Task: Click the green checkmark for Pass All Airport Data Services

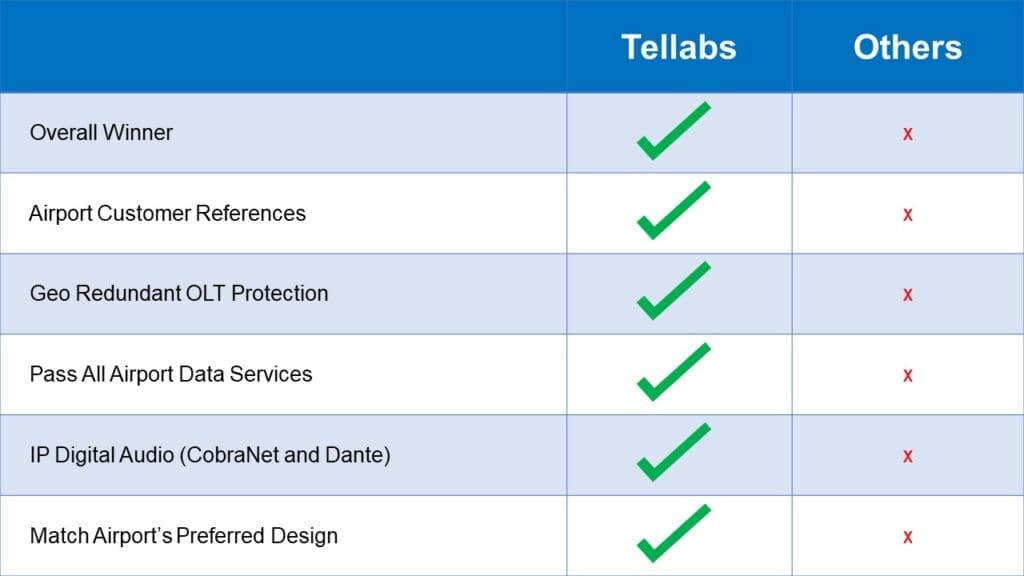Action: 673,372
